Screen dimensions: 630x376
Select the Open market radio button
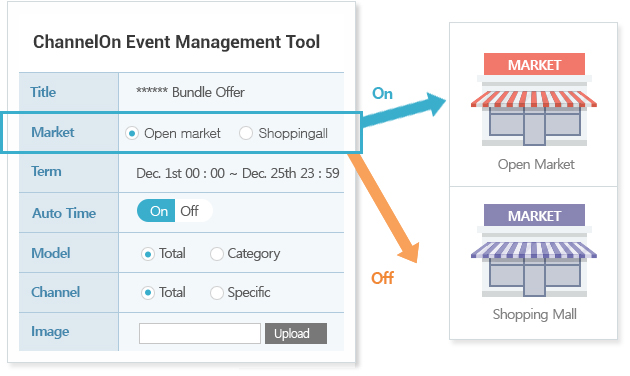132,133
